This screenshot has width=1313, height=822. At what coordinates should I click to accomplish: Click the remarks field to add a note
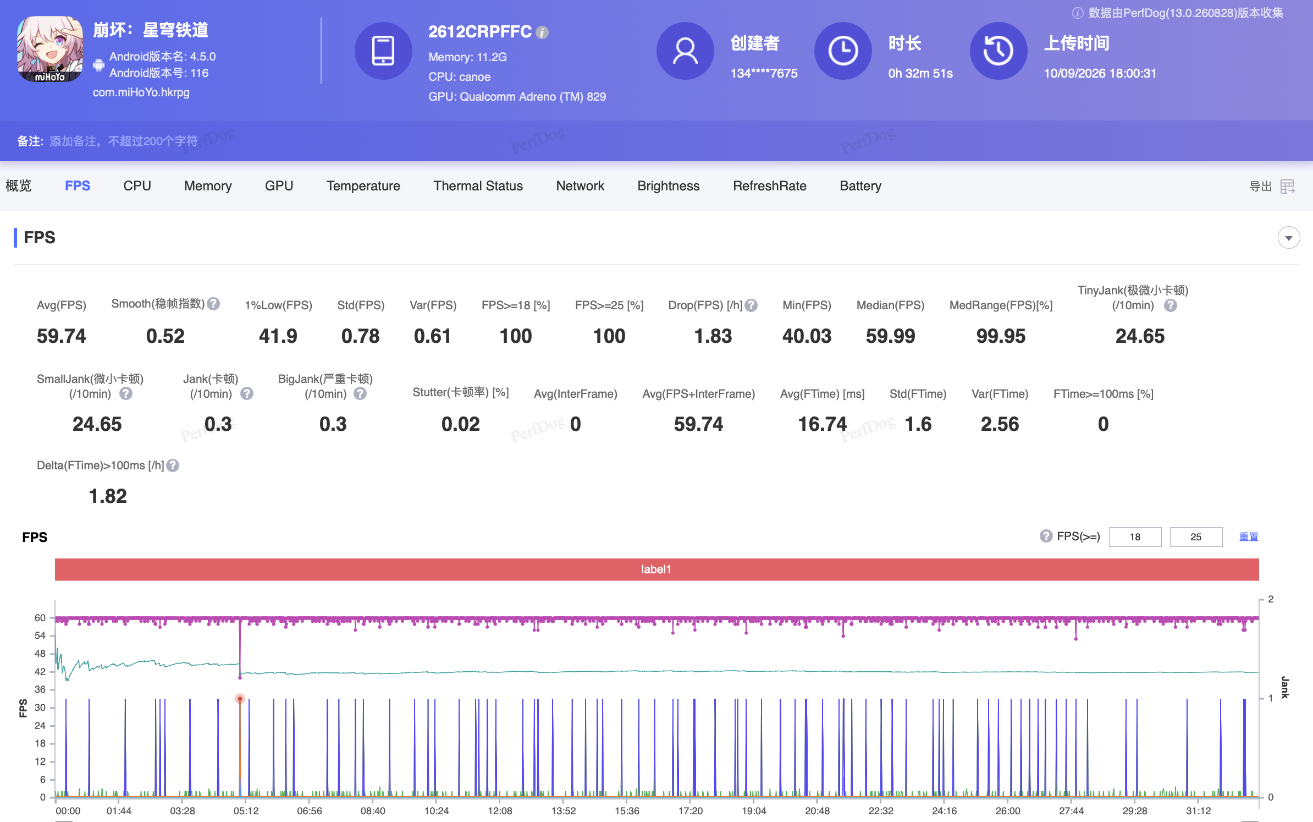point(124,141)
